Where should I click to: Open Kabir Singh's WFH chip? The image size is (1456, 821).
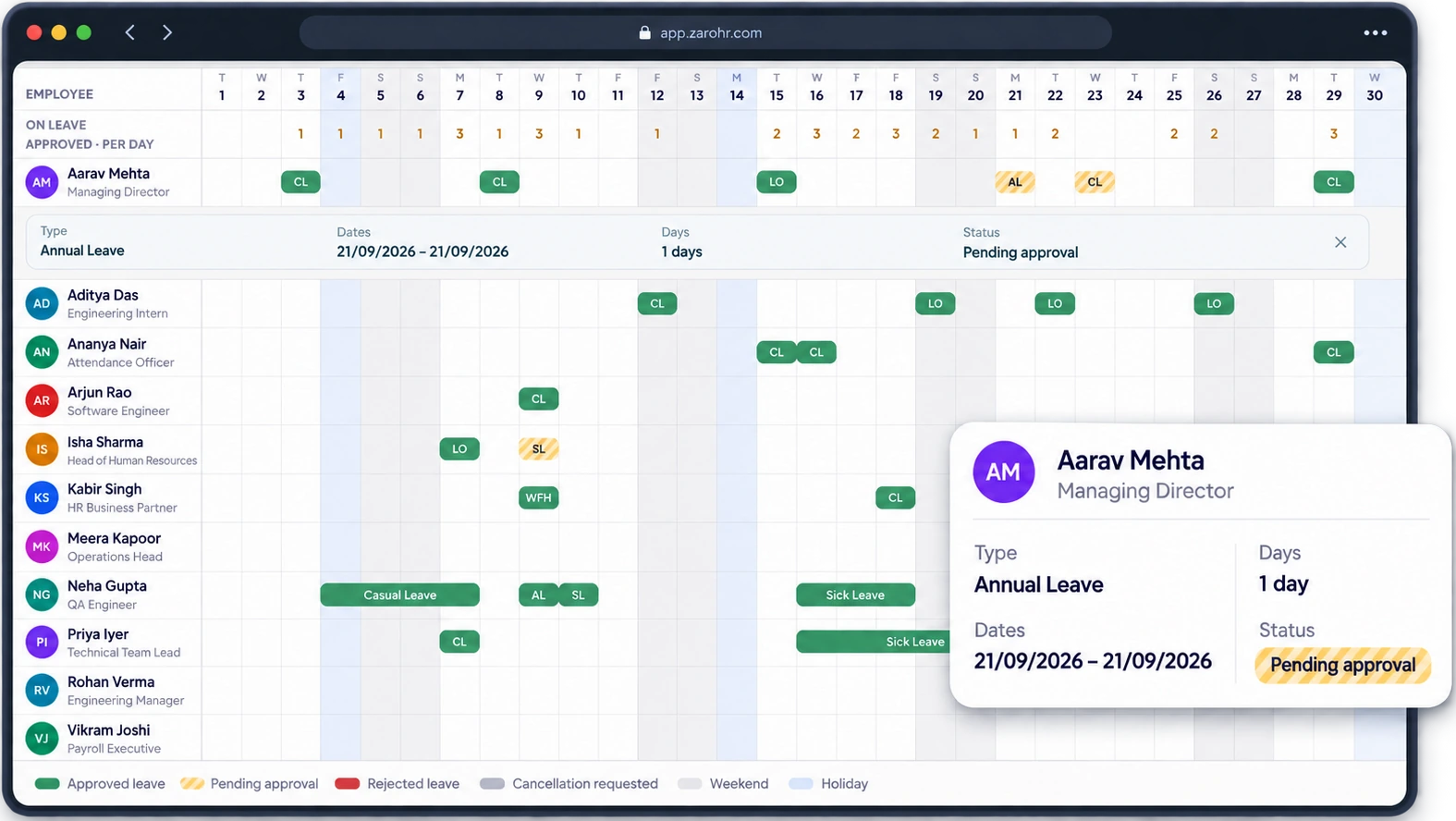[x=539, y=497]
